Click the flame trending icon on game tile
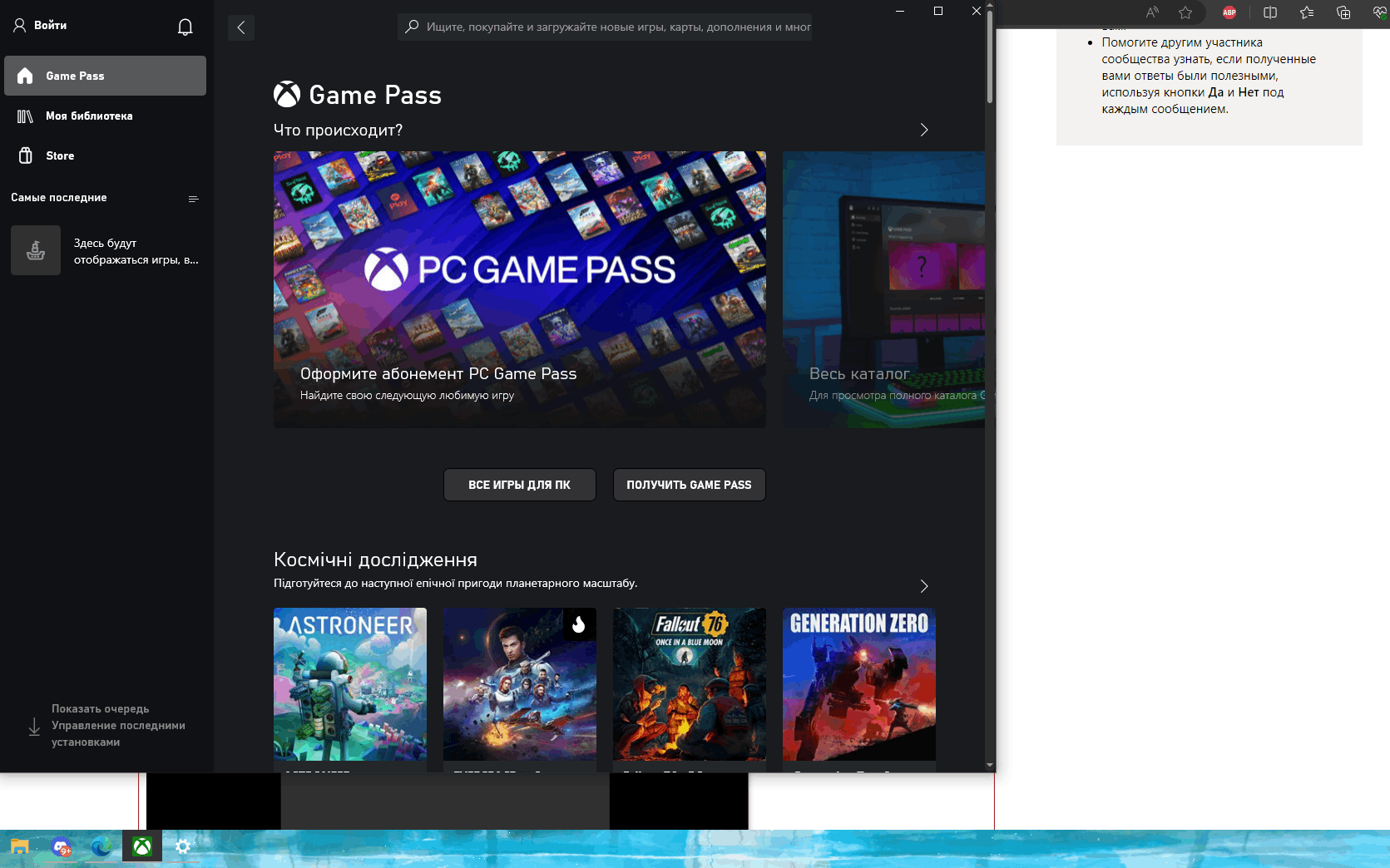1390x868 pixels. [x=580, y=624]
